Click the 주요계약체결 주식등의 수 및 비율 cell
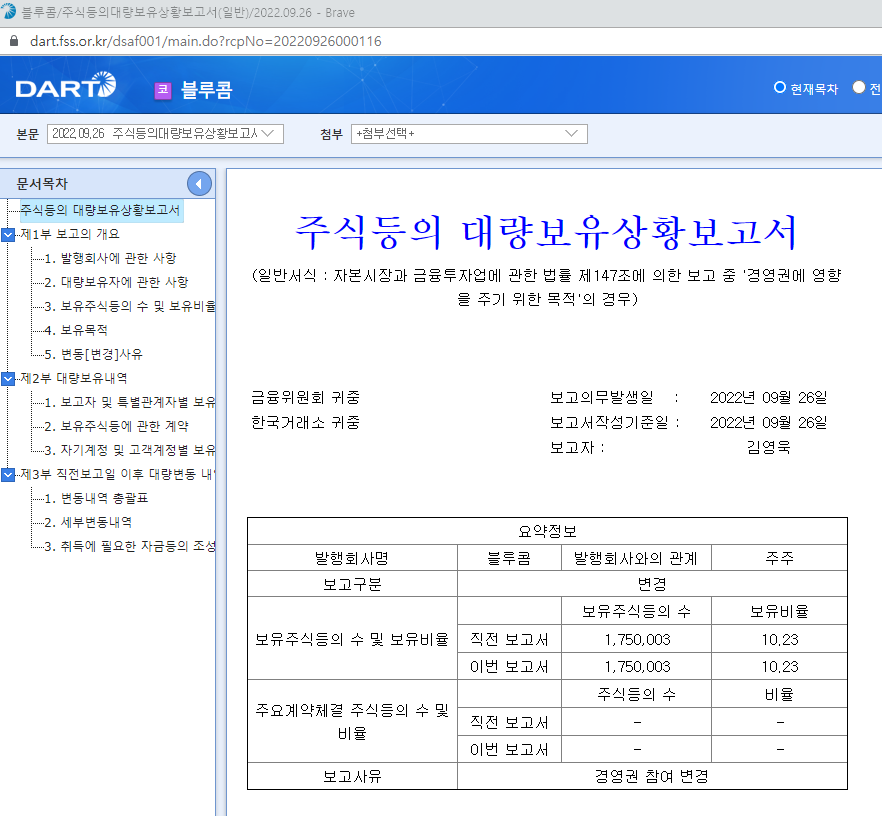Viewport: 882px width, 816px height. click(x=353, y=722)
